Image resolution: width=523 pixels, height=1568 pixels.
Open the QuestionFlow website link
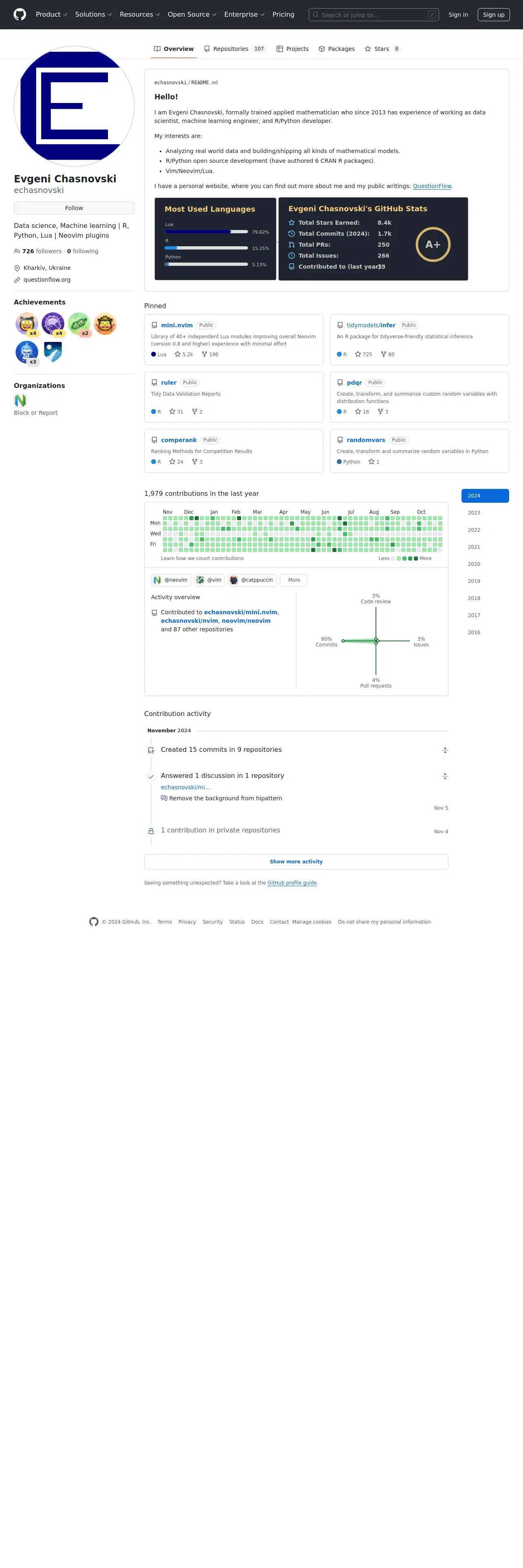[432, 186]
